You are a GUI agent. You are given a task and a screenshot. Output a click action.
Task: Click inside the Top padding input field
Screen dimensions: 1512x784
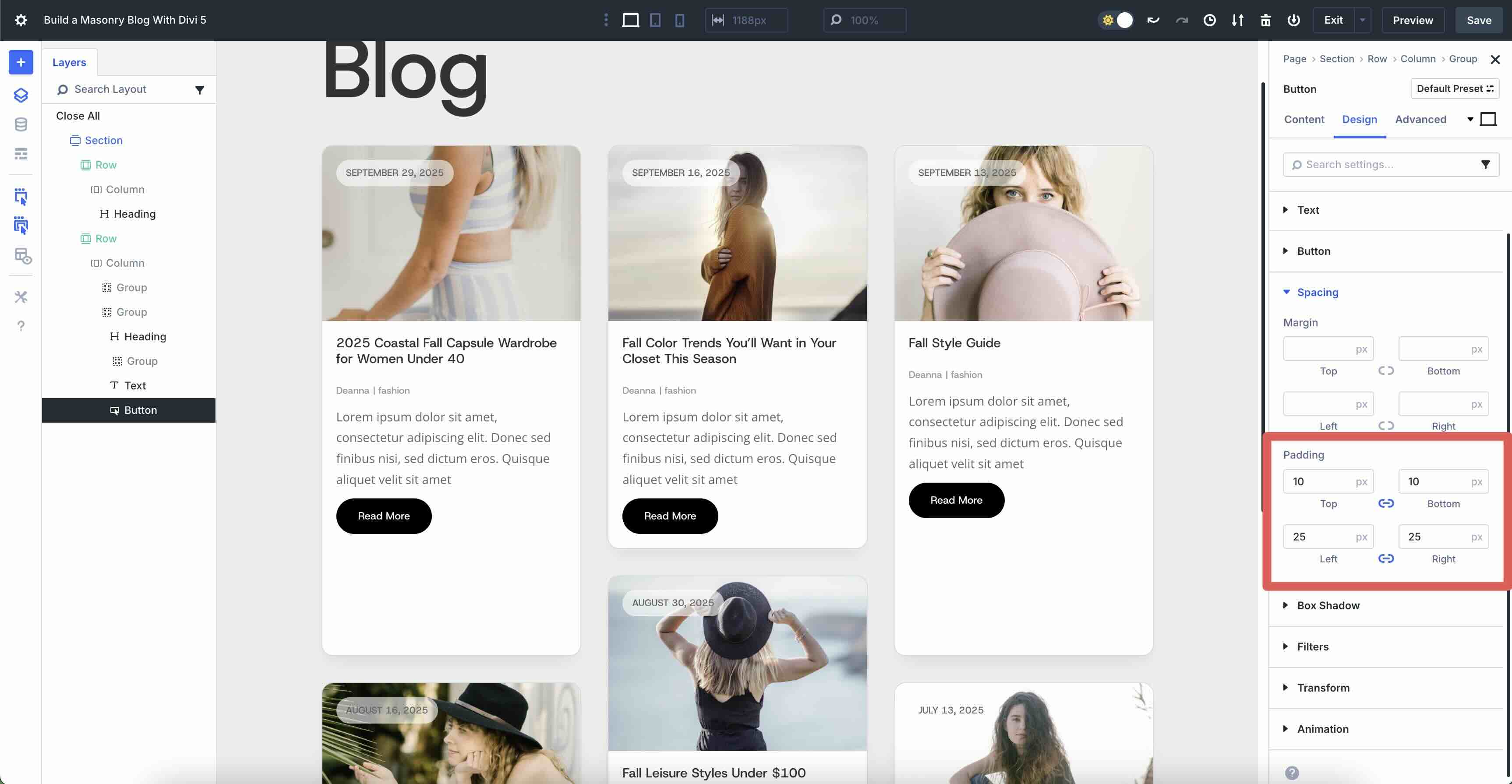(x=1328, y=481)
